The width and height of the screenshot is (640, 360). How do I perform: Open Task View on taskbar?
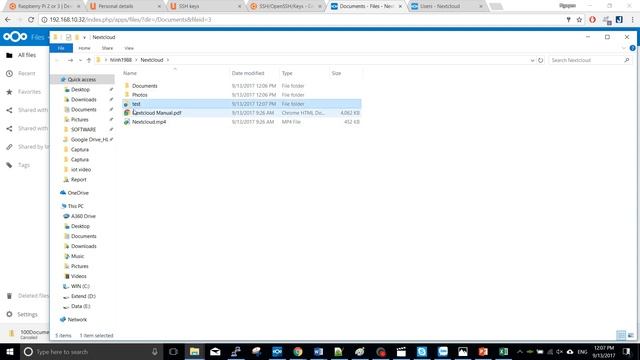point(173,351)
